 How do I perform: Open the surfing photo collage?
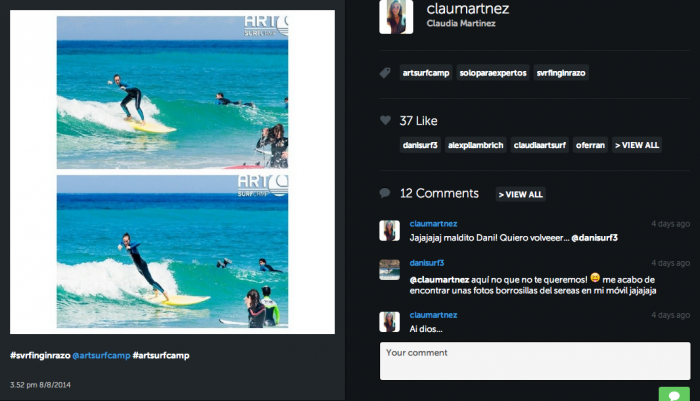pos(172,171)
